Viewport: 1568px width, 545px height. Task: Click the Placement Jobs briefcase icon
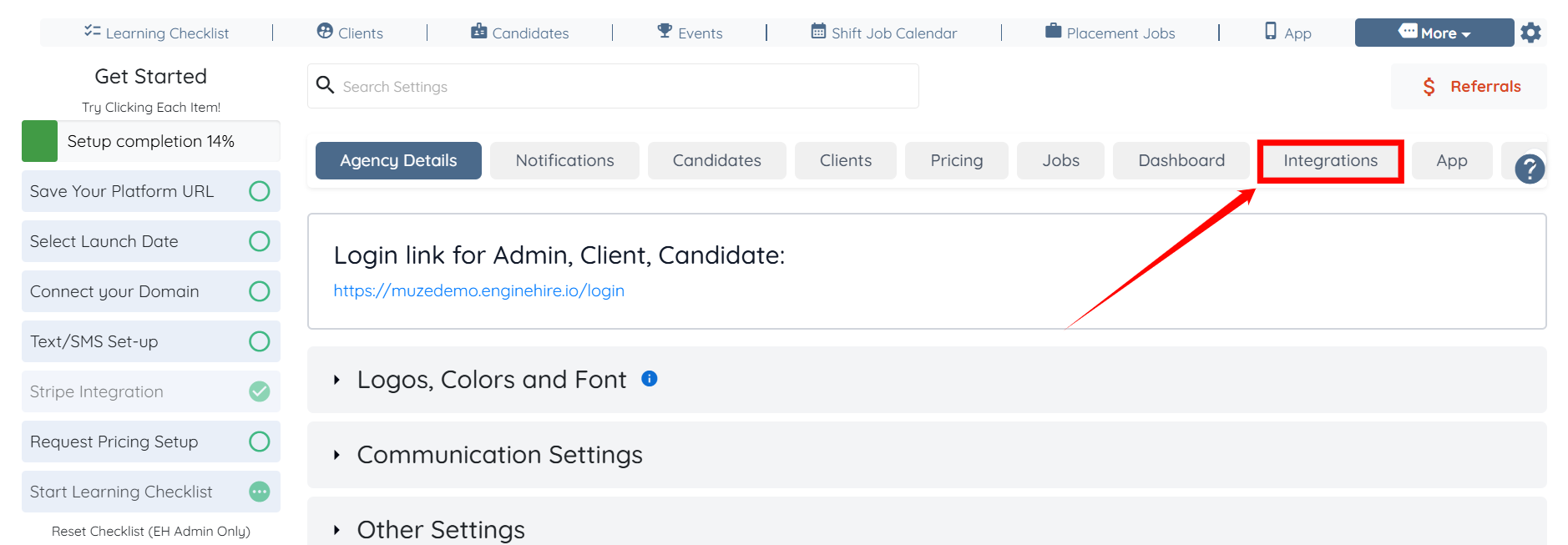1053,32
